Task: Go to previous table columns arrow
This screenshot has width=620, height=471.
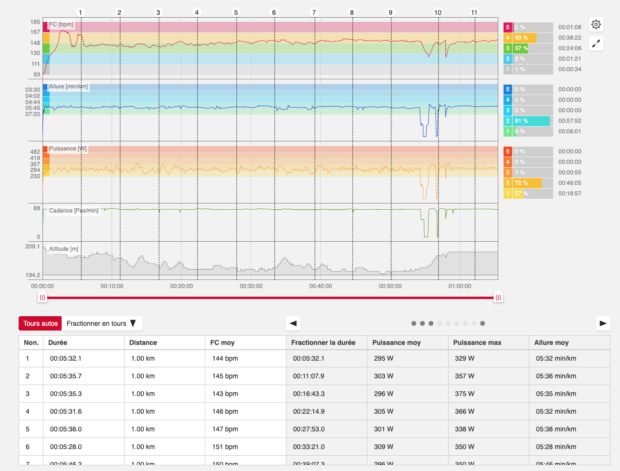Action: [x=293, y=323]
